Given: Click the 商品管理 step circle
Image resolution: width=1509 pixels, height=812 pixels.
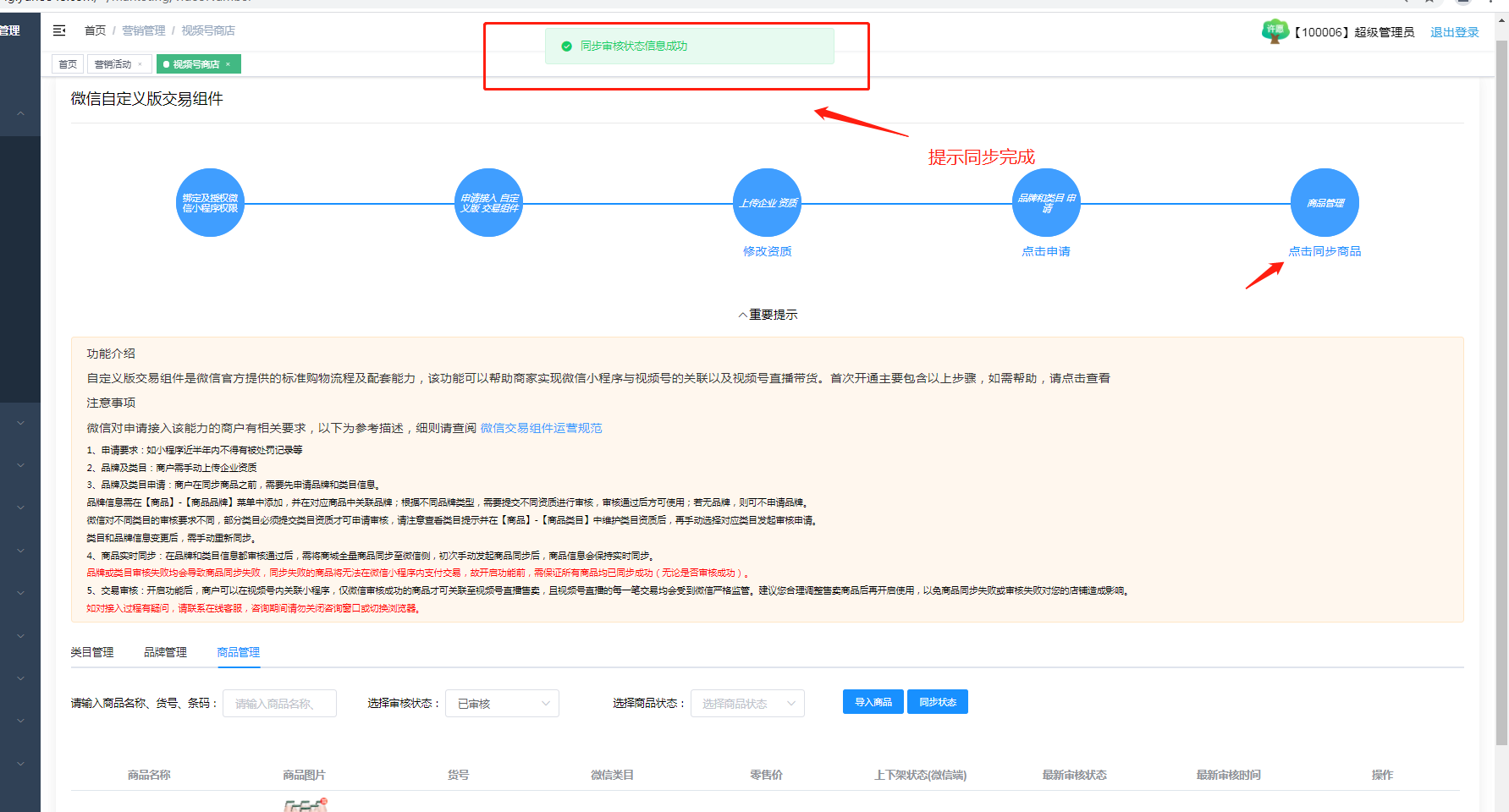Looking at the screenshot, I should [x=1325, y=203].
